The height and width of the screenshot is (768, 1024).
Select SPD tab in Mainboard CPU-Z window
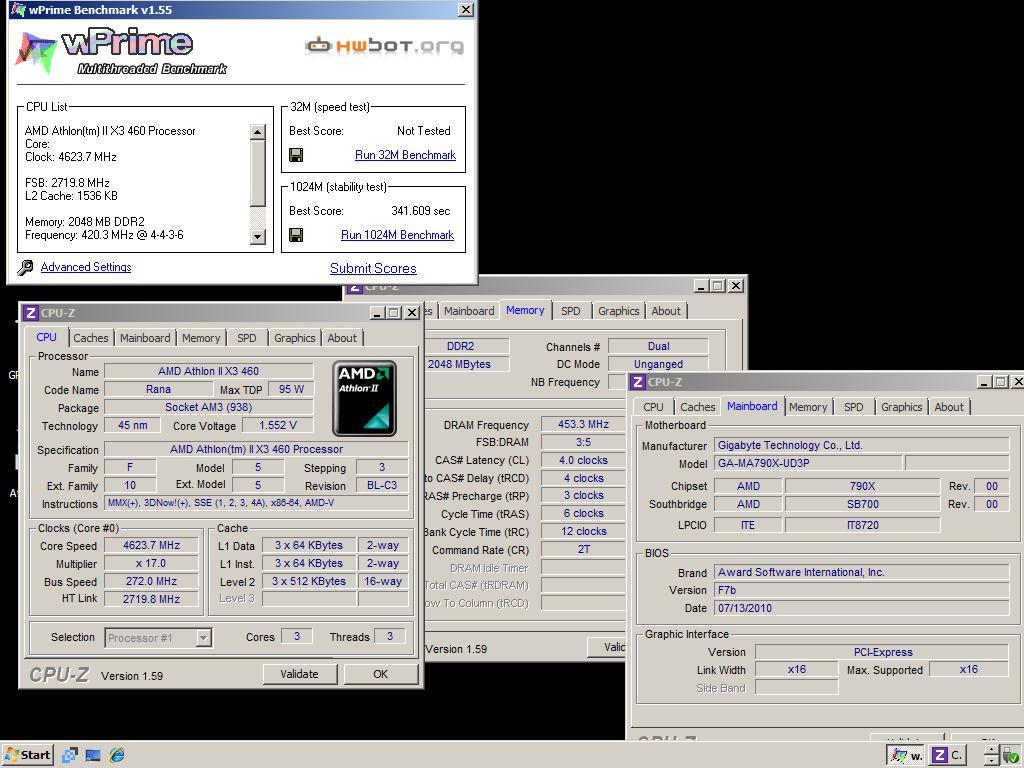pyautogui.click(x=854, y=407)
